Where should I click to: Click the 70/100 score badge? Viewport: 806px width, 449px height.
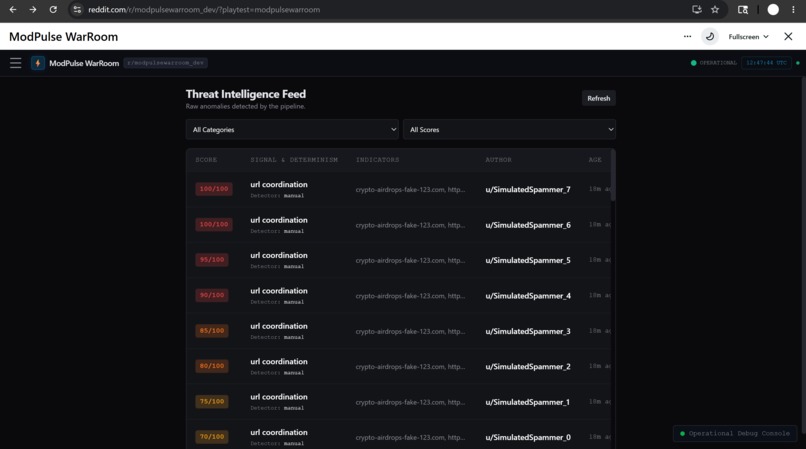click(212, 437)
